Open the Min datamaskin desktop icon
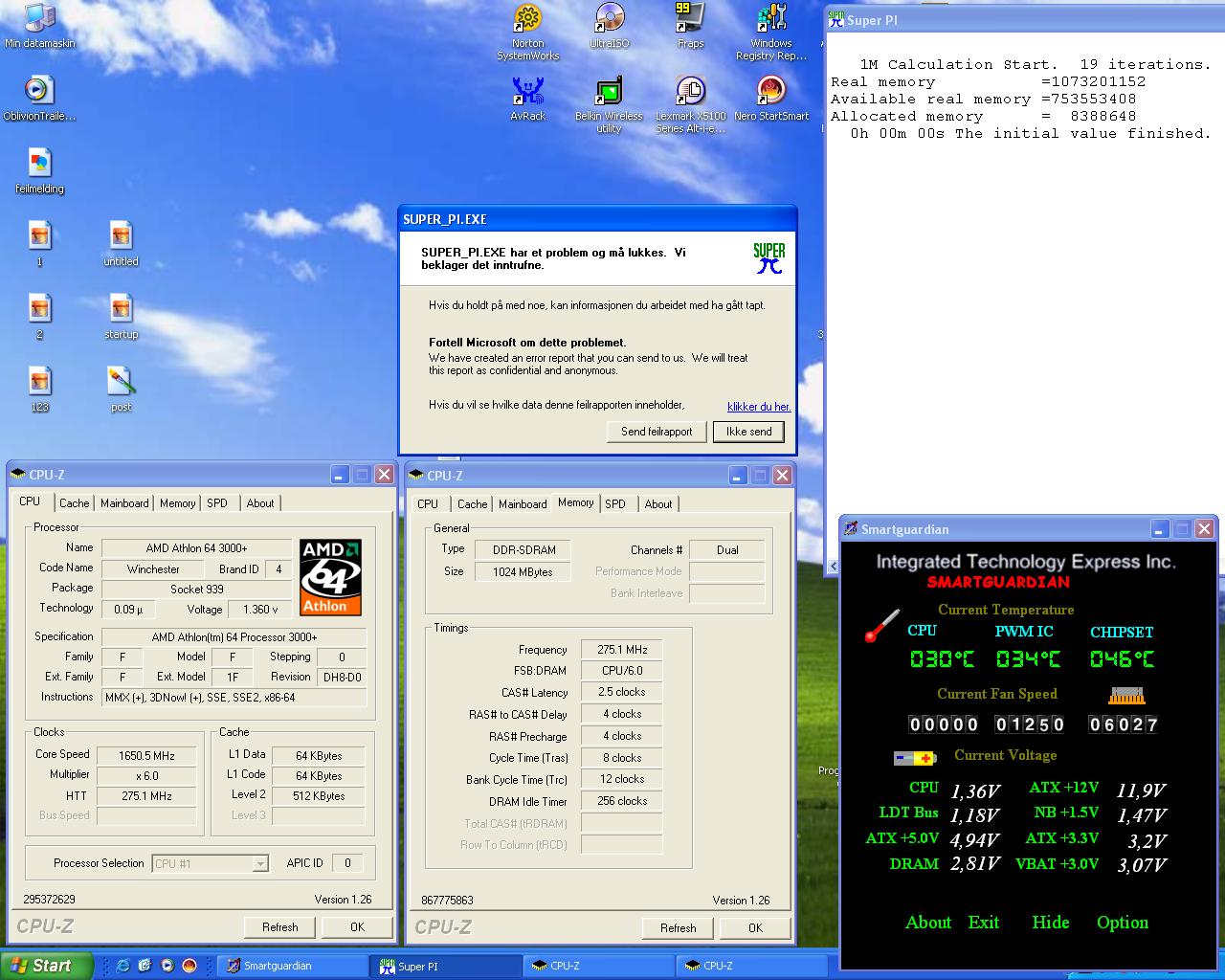 coord(39,19)
